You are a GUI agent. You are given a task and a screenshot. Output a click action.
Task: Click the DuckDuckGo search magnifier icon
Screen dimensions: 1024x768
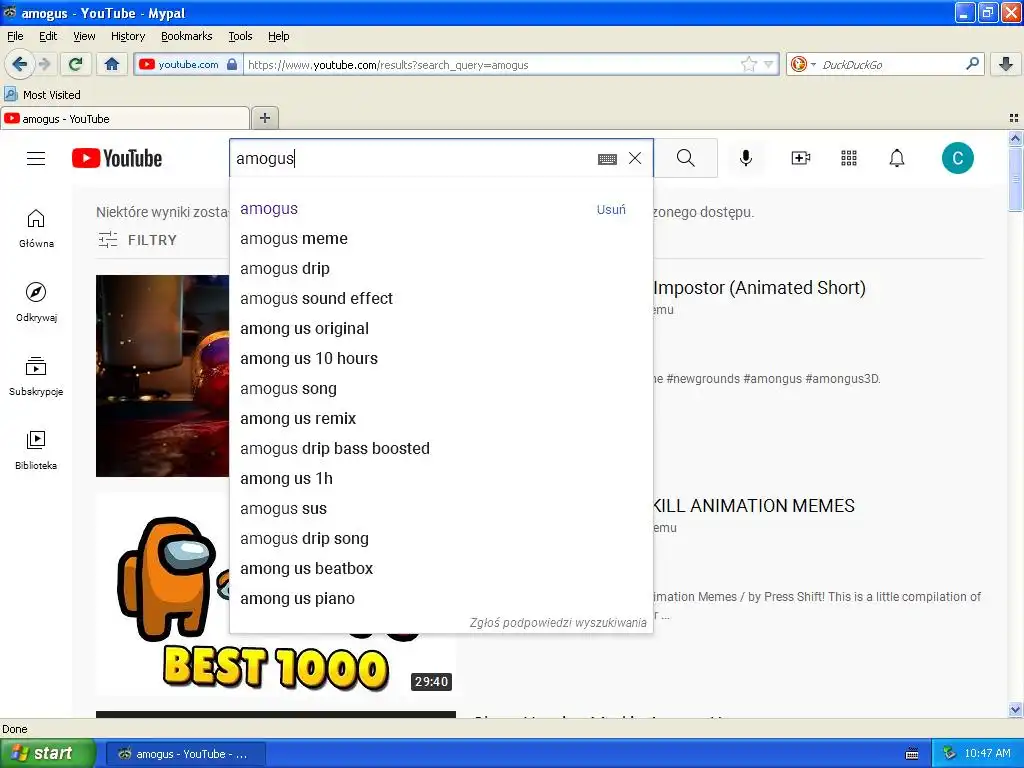972,64
